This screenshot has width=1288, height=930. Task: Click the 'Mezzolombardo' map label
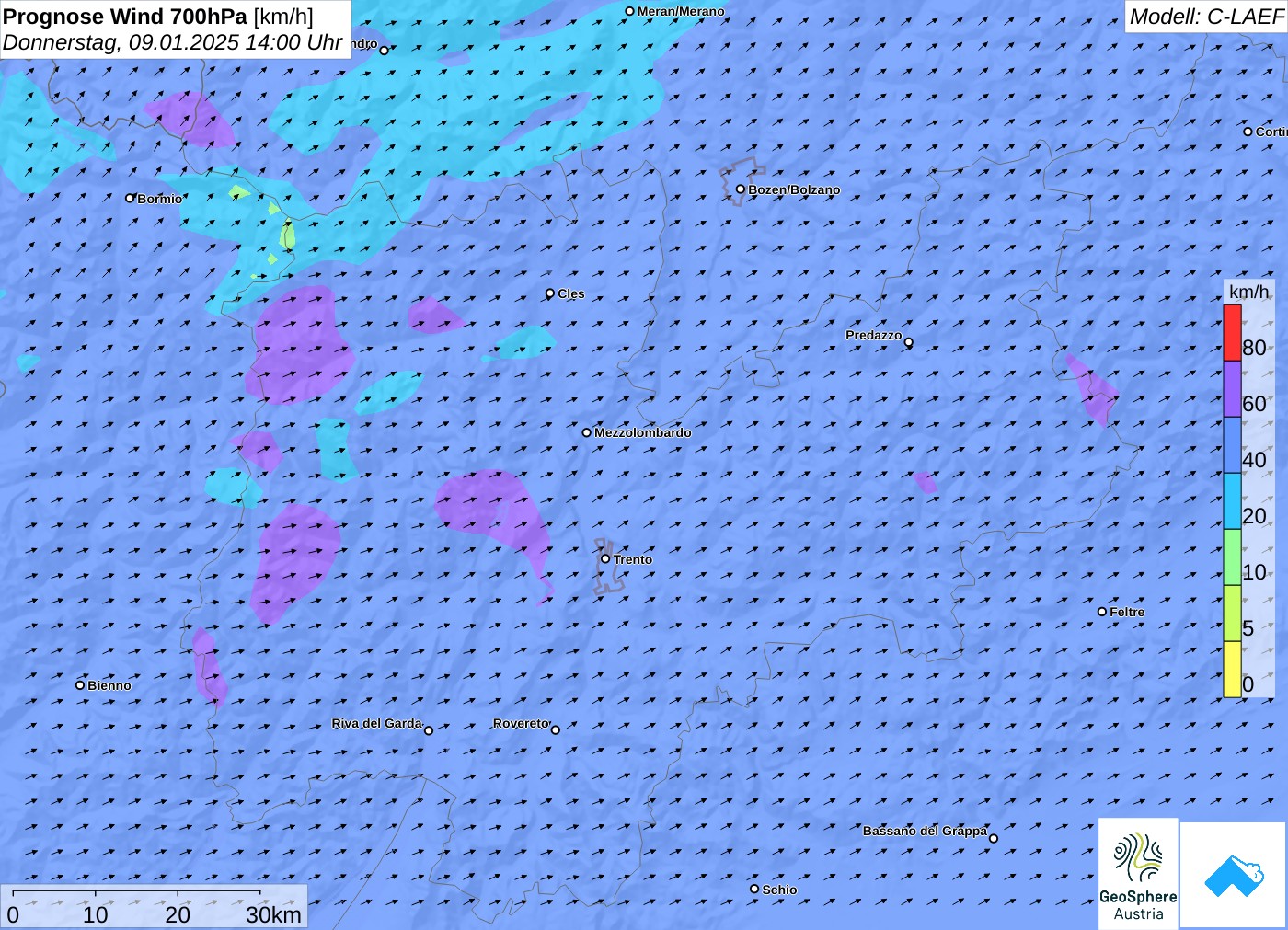(643, 432)
